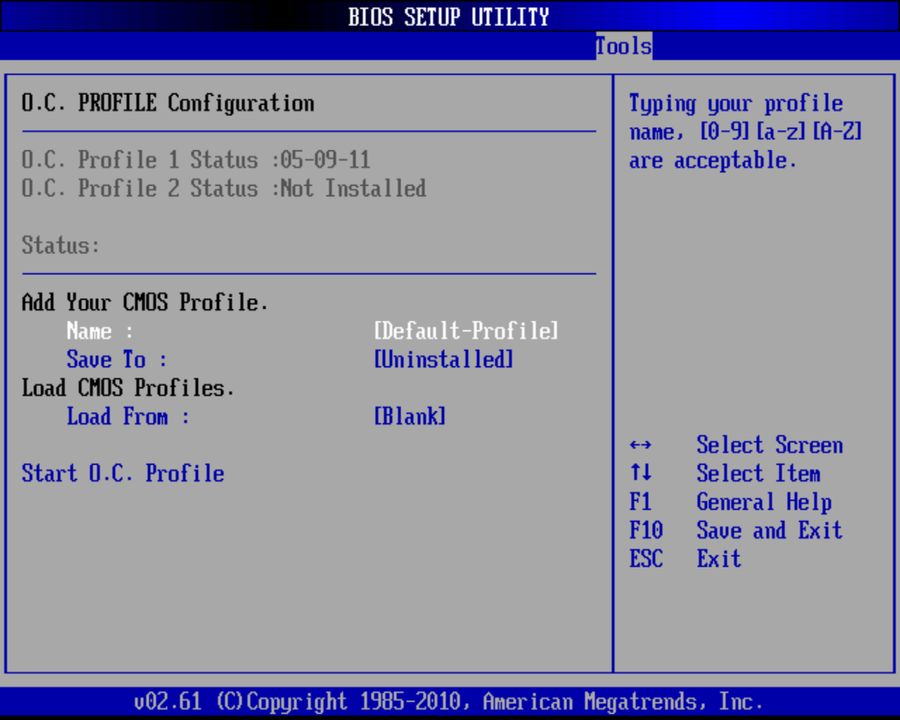The image size is (900, 720).
Task: Activate Start O.C. Profile
Action: point(122,473)
